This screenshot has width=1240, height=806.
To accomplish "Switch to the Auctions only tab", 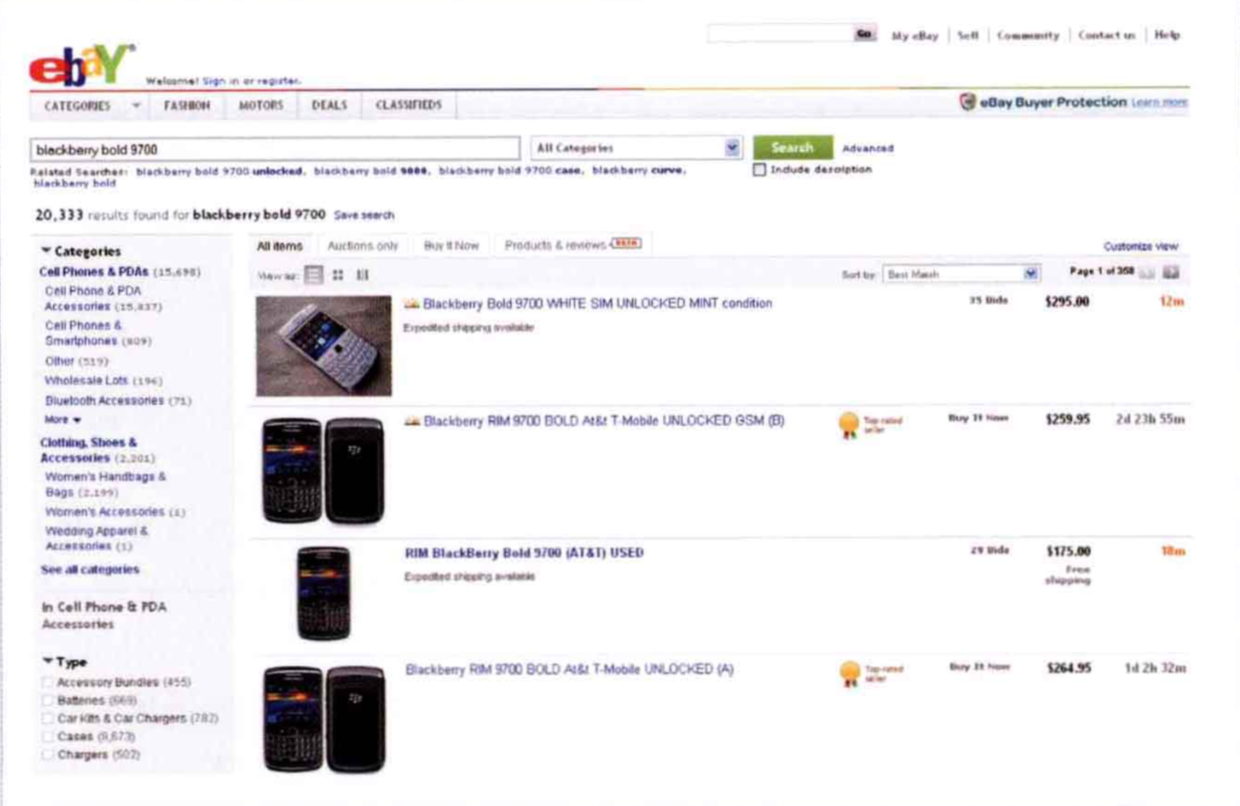I will (x=363, y=245).
